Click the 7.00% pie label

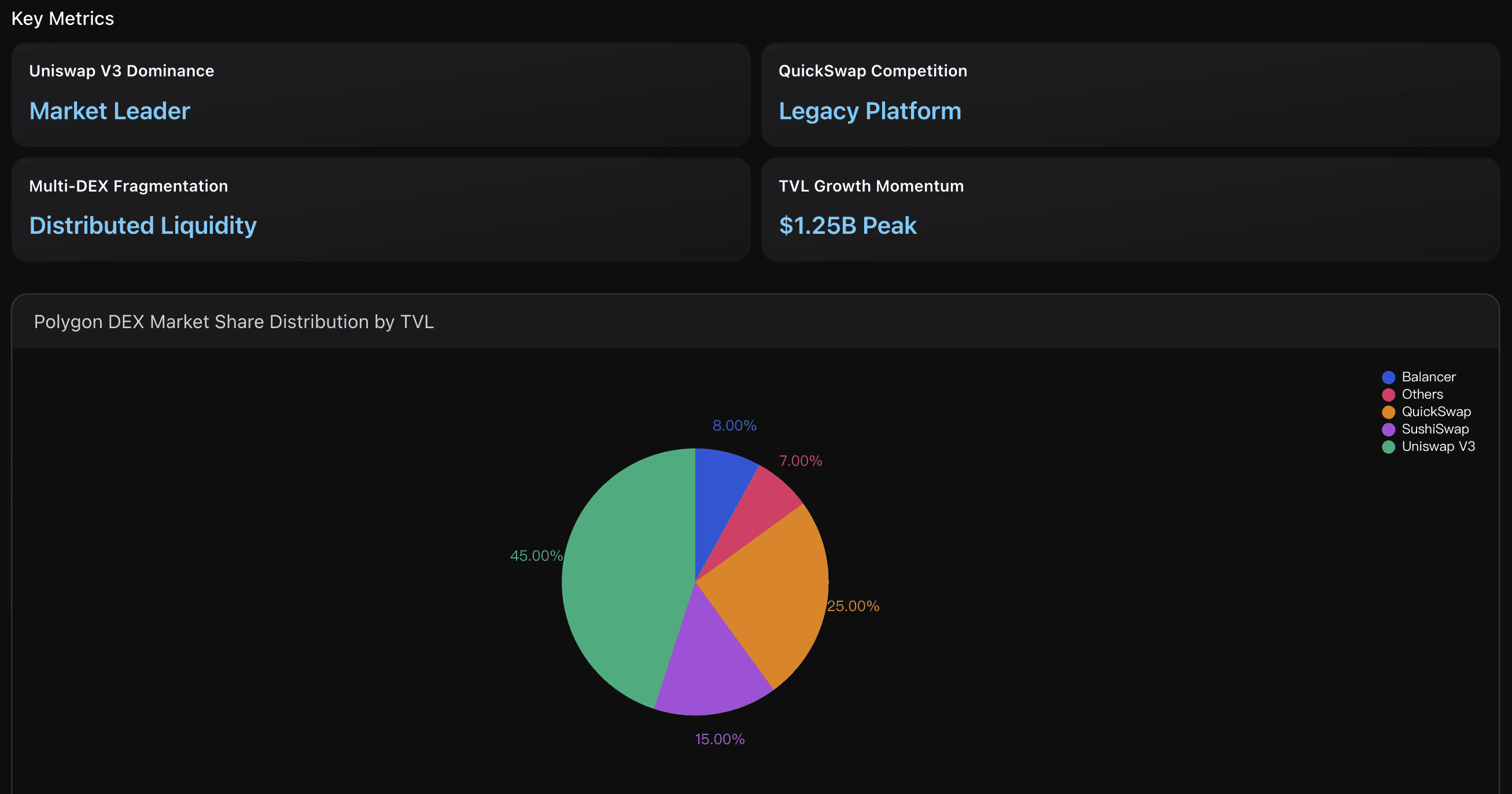pyautogui.click(x=800, y=461)
